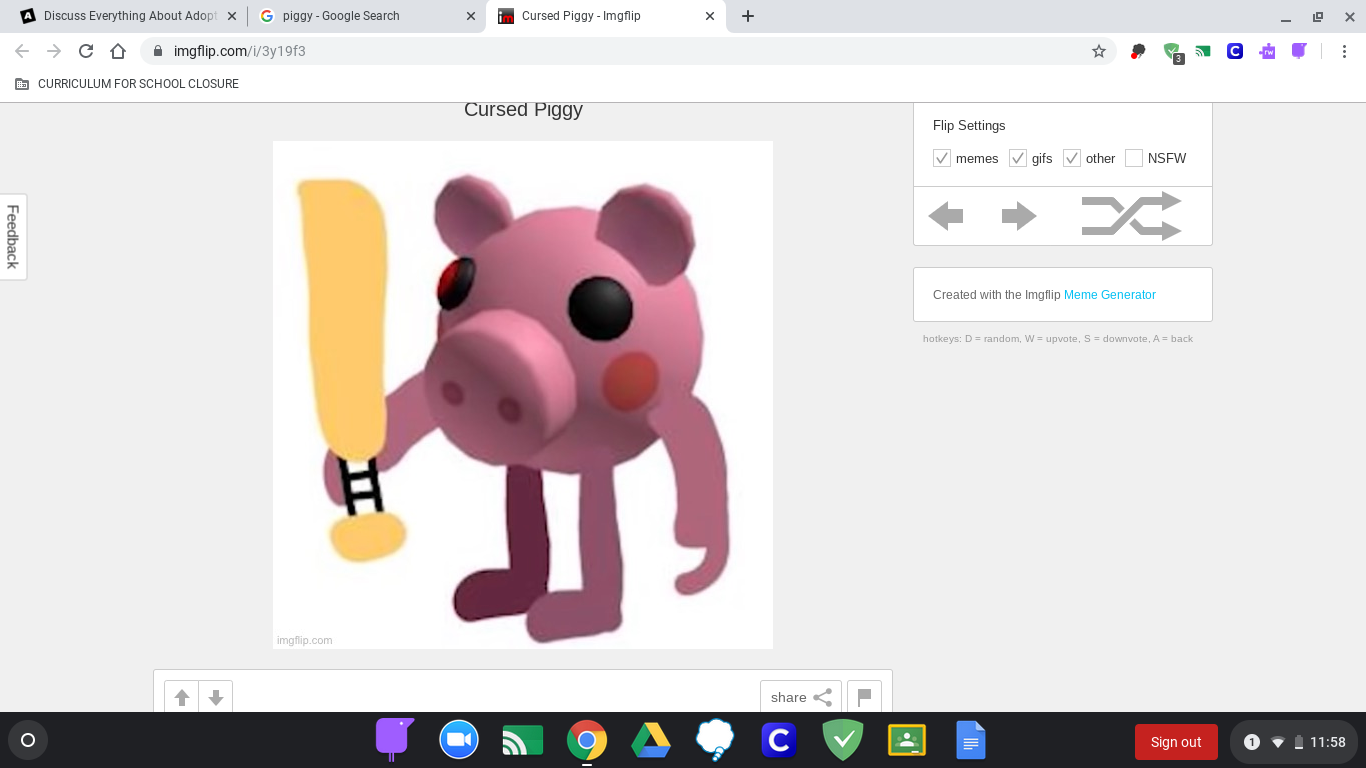Open the purple puzzle piece extension
1366x768 pixels.
pos(1267,51)
